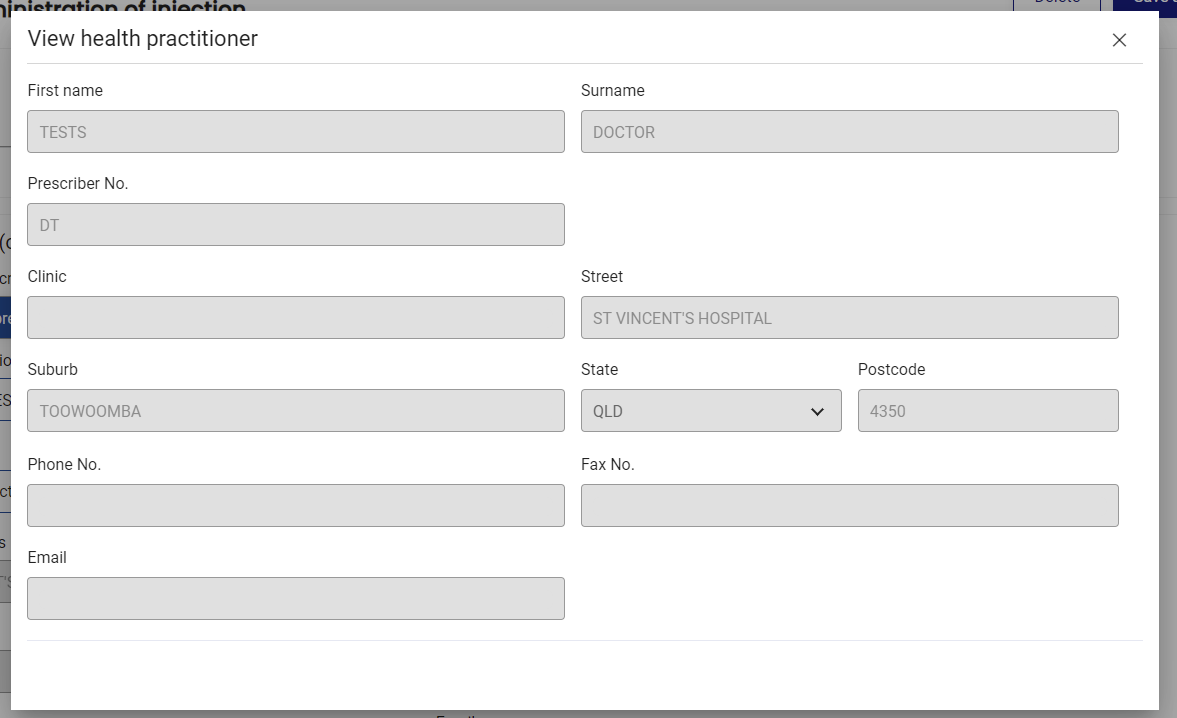Click the 'Suburb' label

tap(53, 370)
